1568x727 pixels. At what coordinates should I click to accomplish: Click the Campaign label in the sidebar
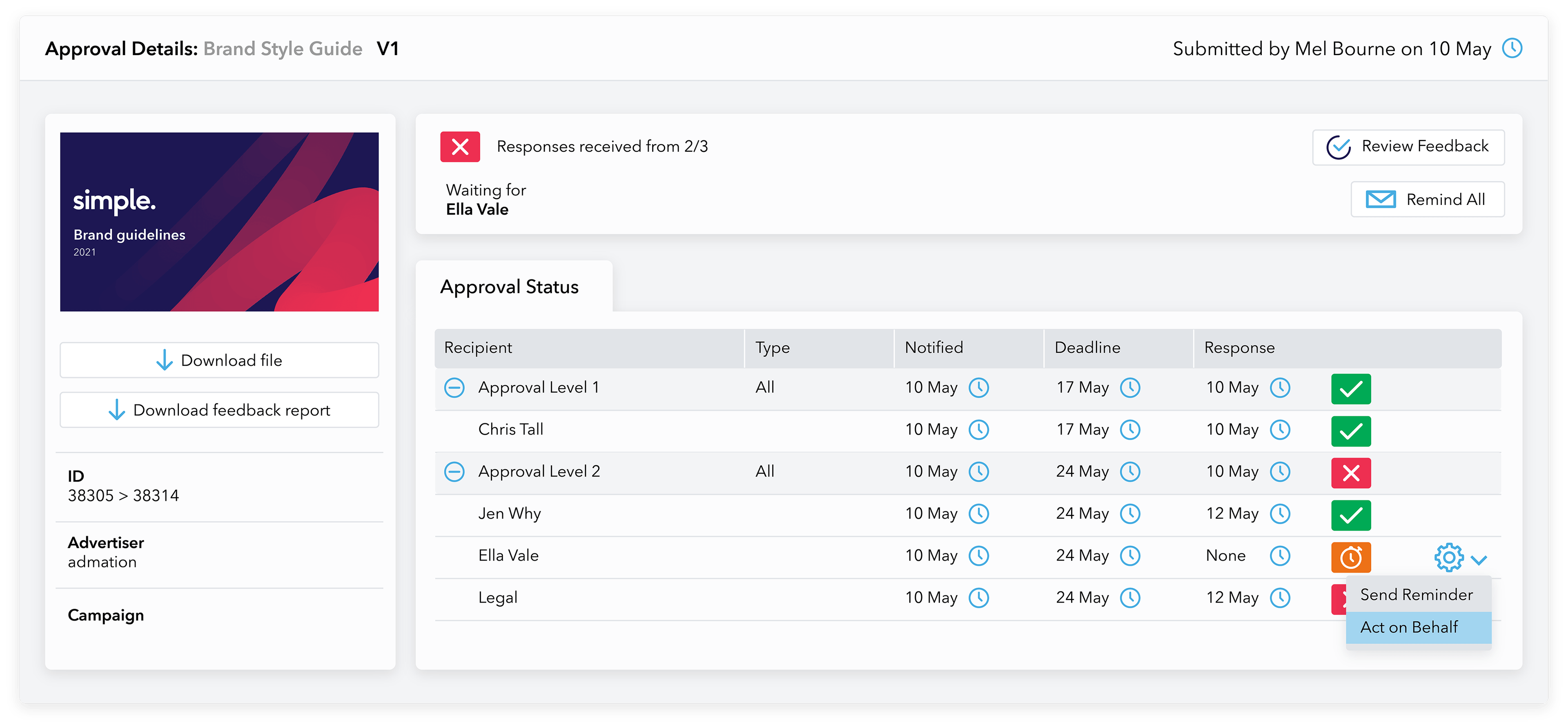106,615
